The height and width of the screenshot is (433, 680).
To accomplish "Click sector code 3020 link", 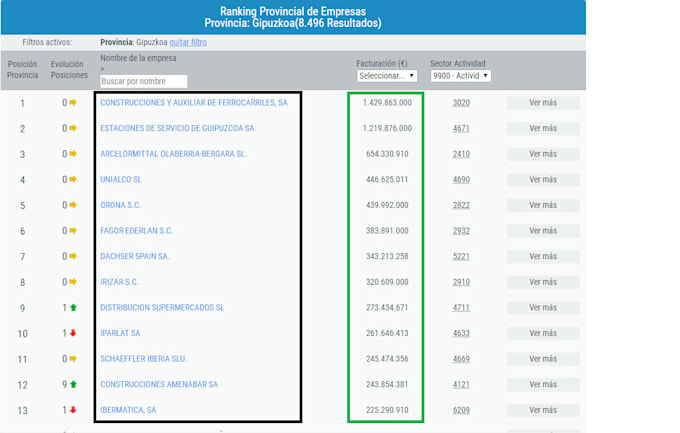I will tap(461, 102).
